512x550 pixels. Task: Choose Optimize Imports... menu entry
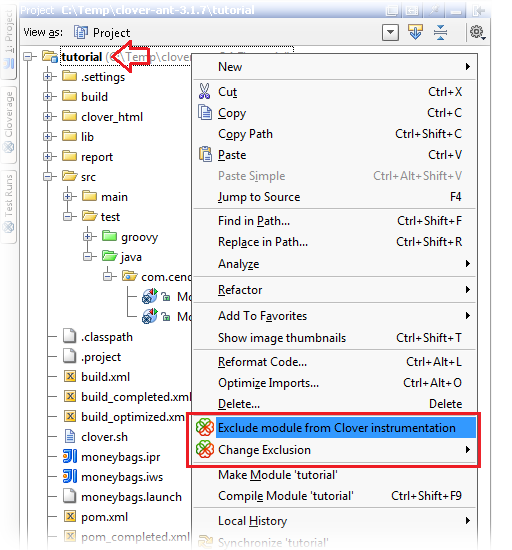point(335,383)
